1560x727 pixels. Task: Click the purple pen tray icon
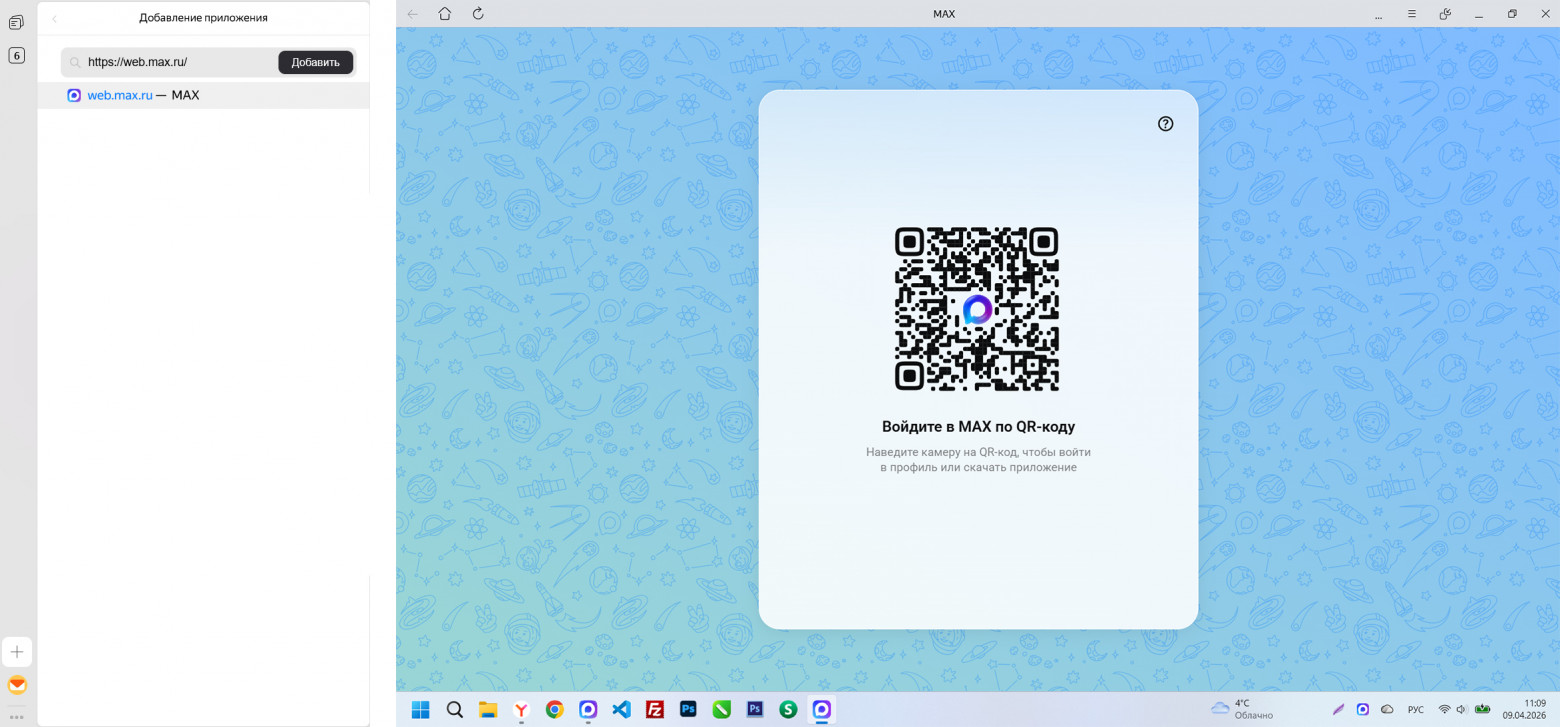(1339, 709)
